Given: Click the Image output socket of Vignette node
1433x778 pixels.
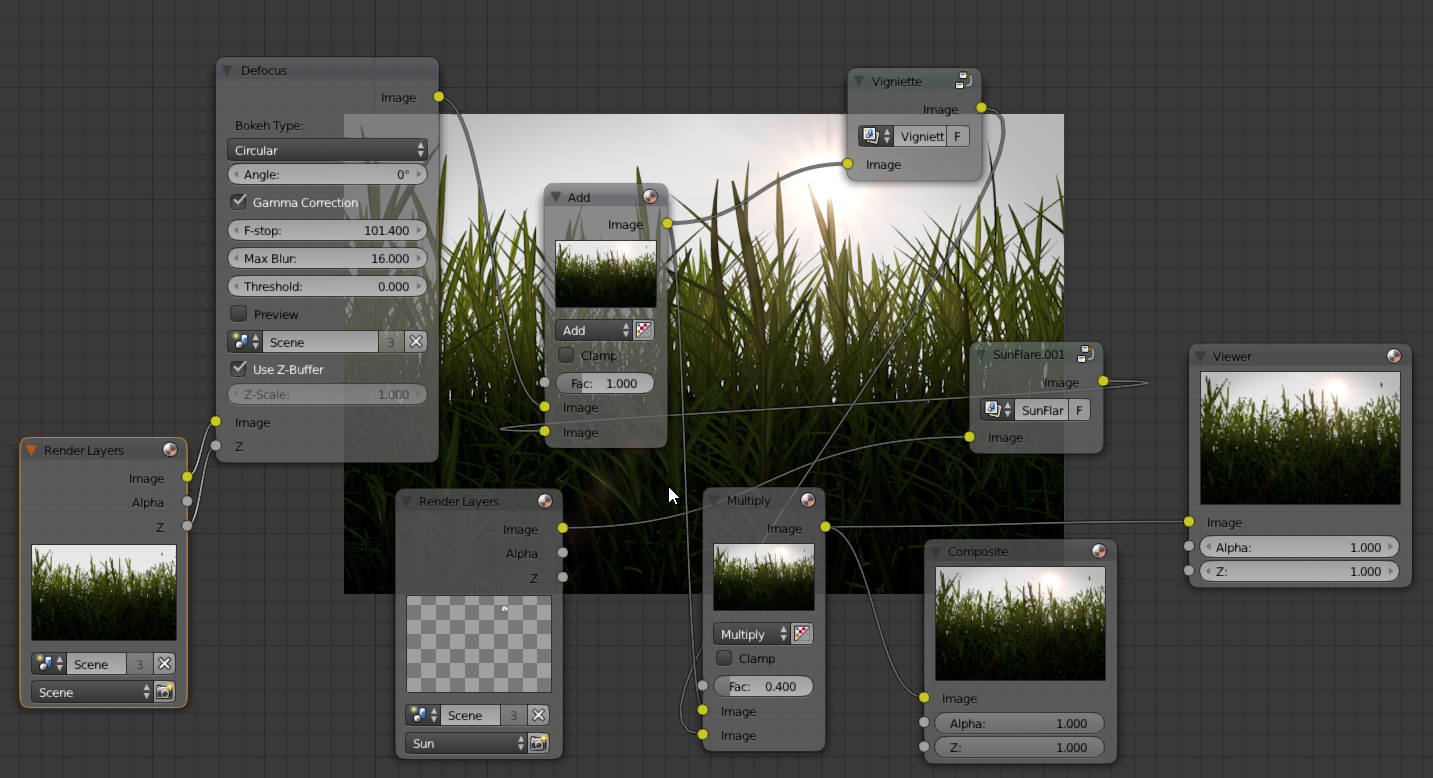Looking at the screenshot, I should coord(981,108).
